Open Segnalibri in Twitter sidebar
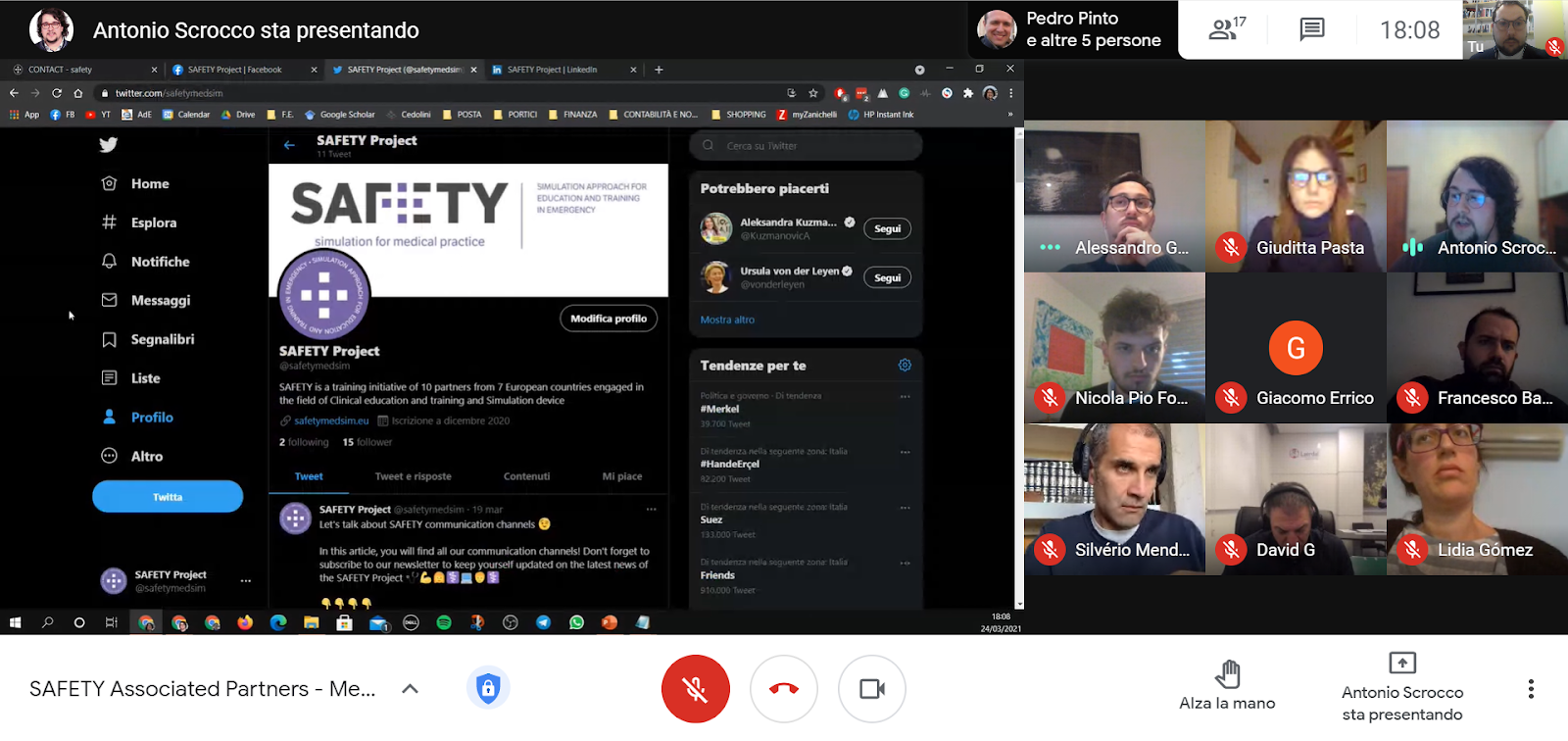1568x741 pixels. point(149,339)
